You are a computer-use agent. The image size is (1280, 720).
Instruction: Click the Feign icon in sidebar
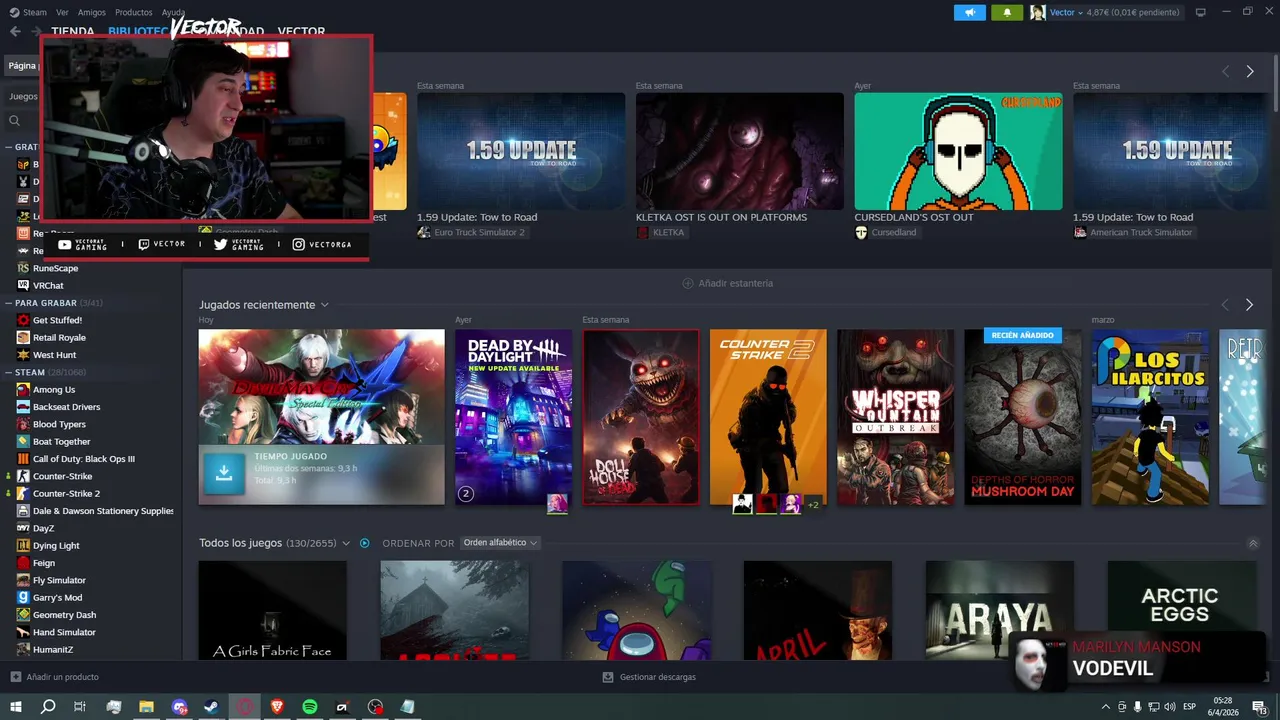pyautogui.click(x=23, y=563)
